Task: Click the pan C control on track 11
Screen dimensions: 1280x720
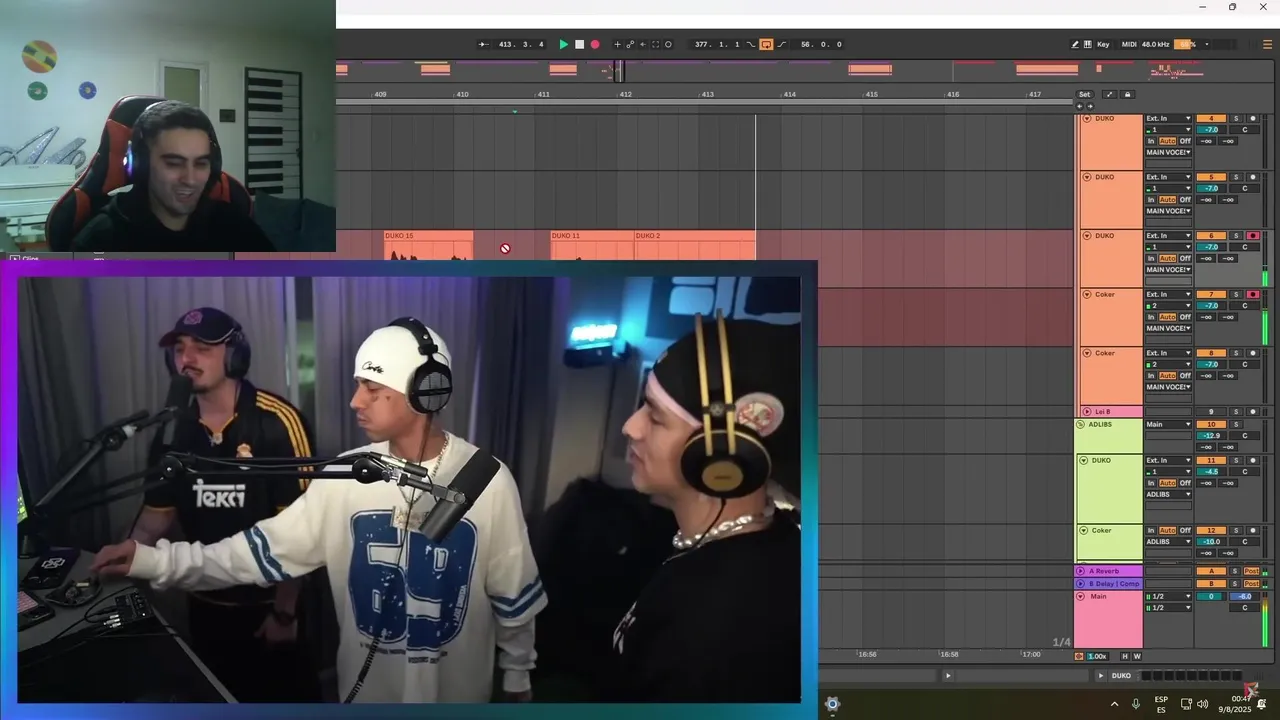Action: click(x=1245, y=472)
